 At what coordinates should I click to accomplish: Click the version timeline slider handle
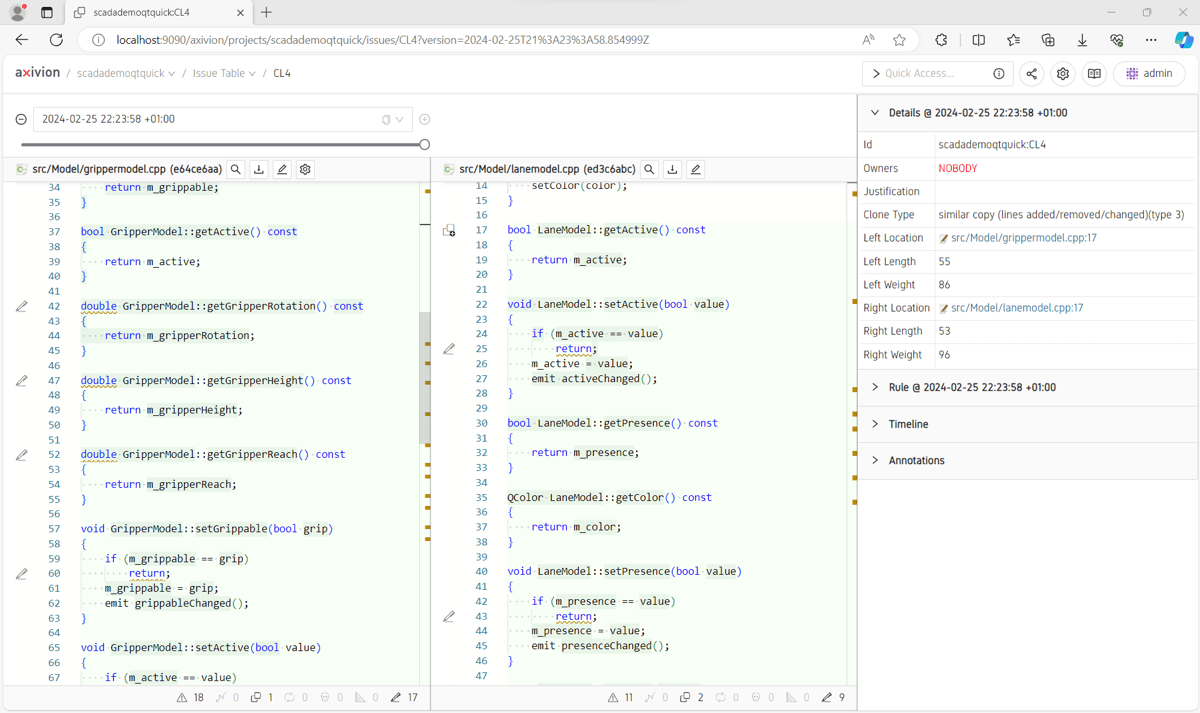[x=424, y=145]
